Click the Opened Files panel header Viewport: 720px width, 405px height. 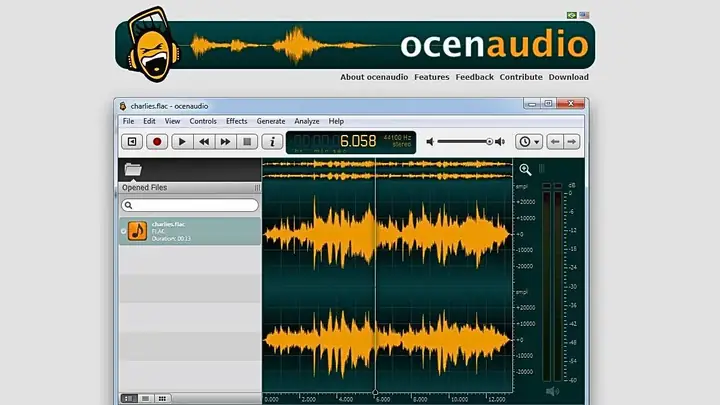(190, 188)
